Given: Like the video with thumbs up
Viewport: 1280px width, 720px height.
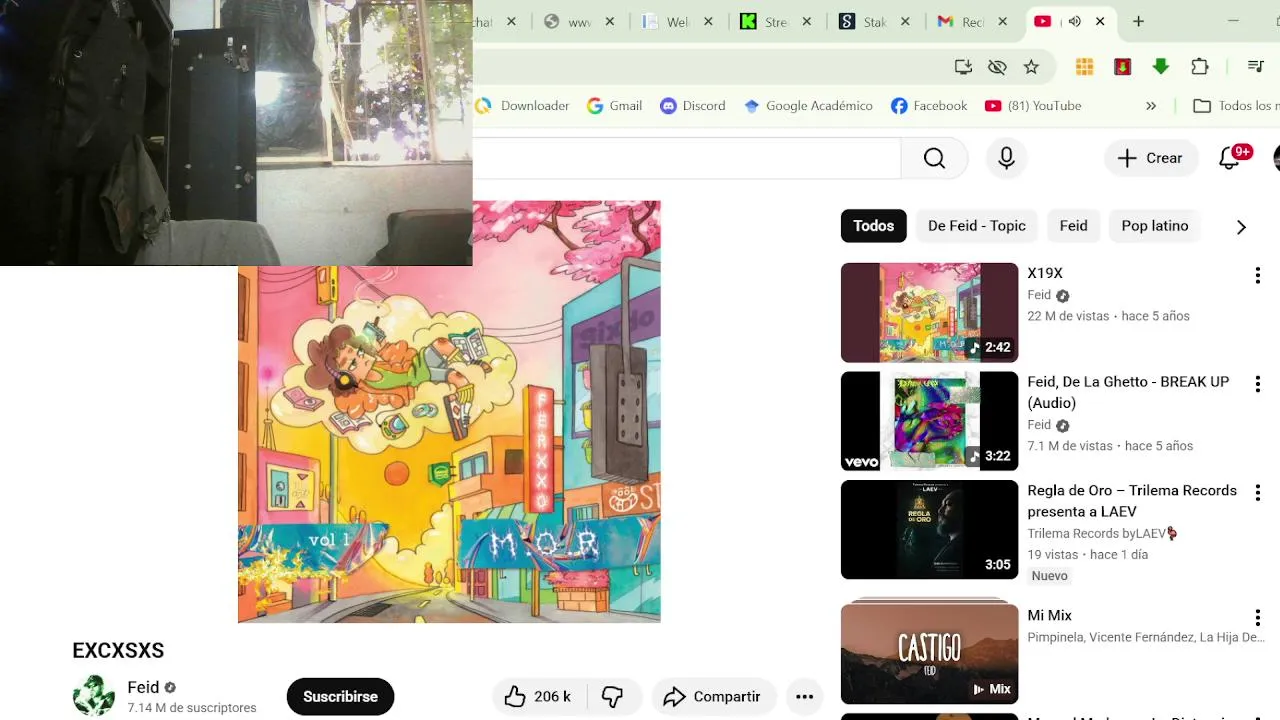Looking at the screenshot, I should coord(537,697).
